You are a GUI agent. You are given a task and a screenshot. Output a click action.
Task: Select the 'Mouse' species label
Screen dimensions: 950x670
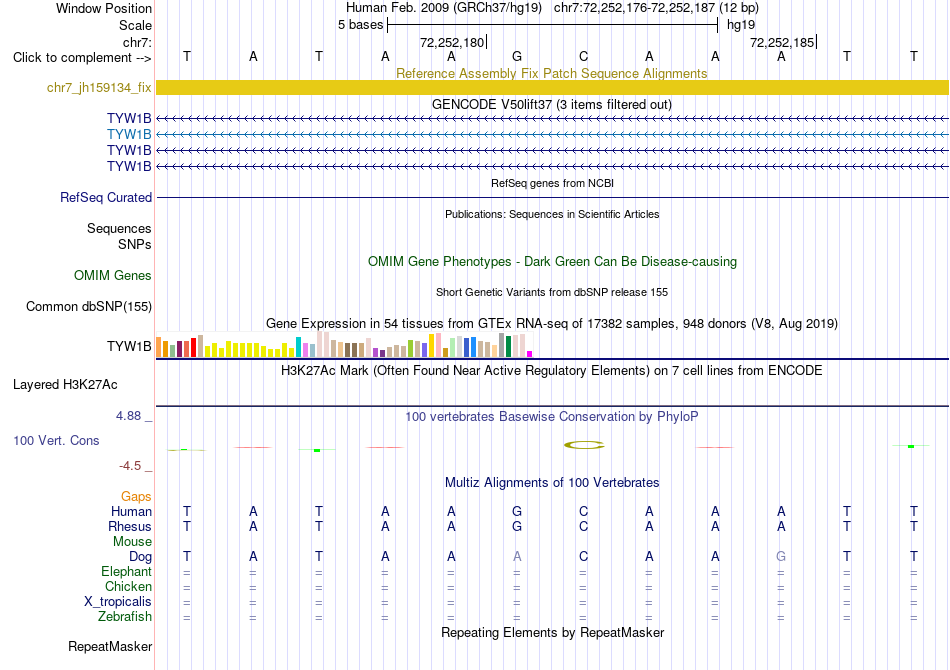[x=132, y=542]
